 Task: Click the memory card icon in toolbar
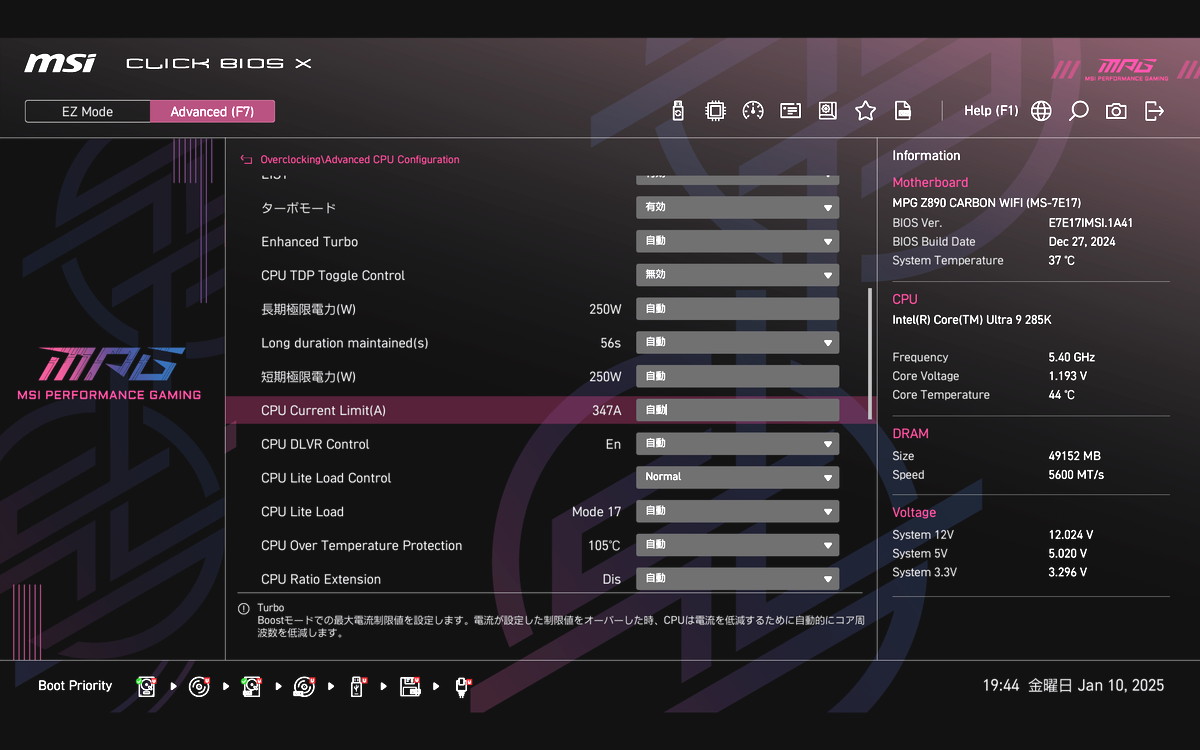(x=790, y=111)
